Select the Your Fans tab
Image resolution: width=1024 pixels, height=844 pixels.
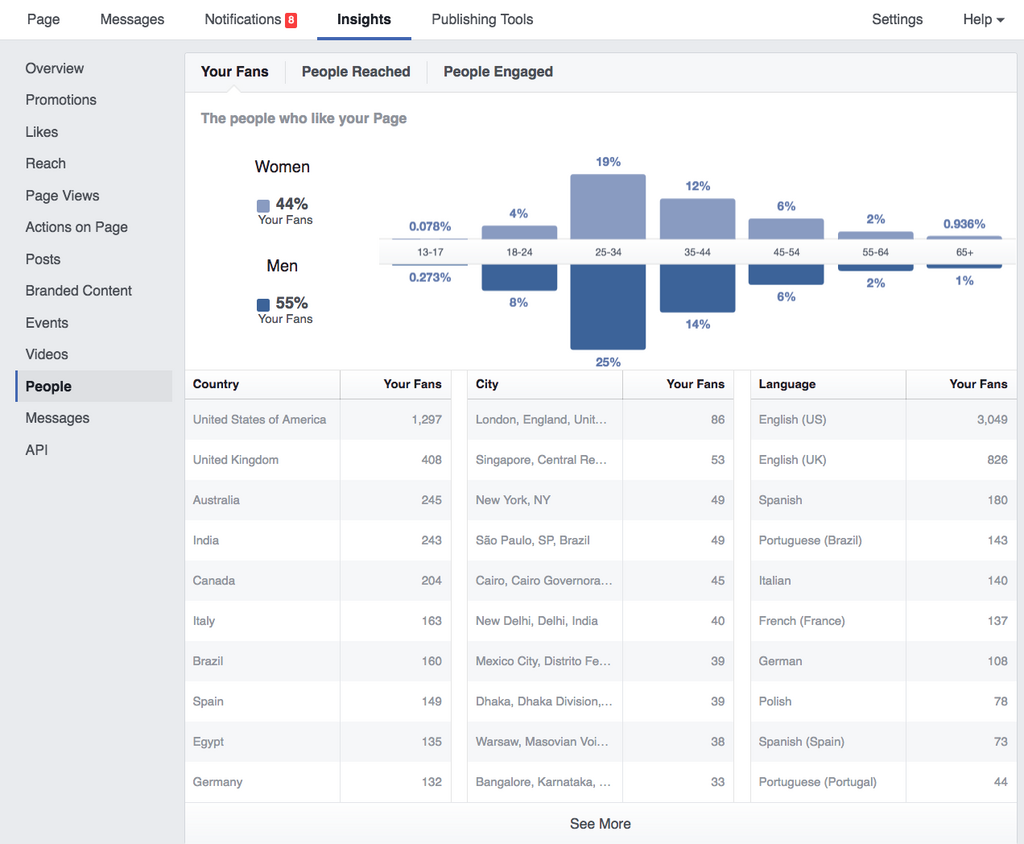(x=234, y=72)
